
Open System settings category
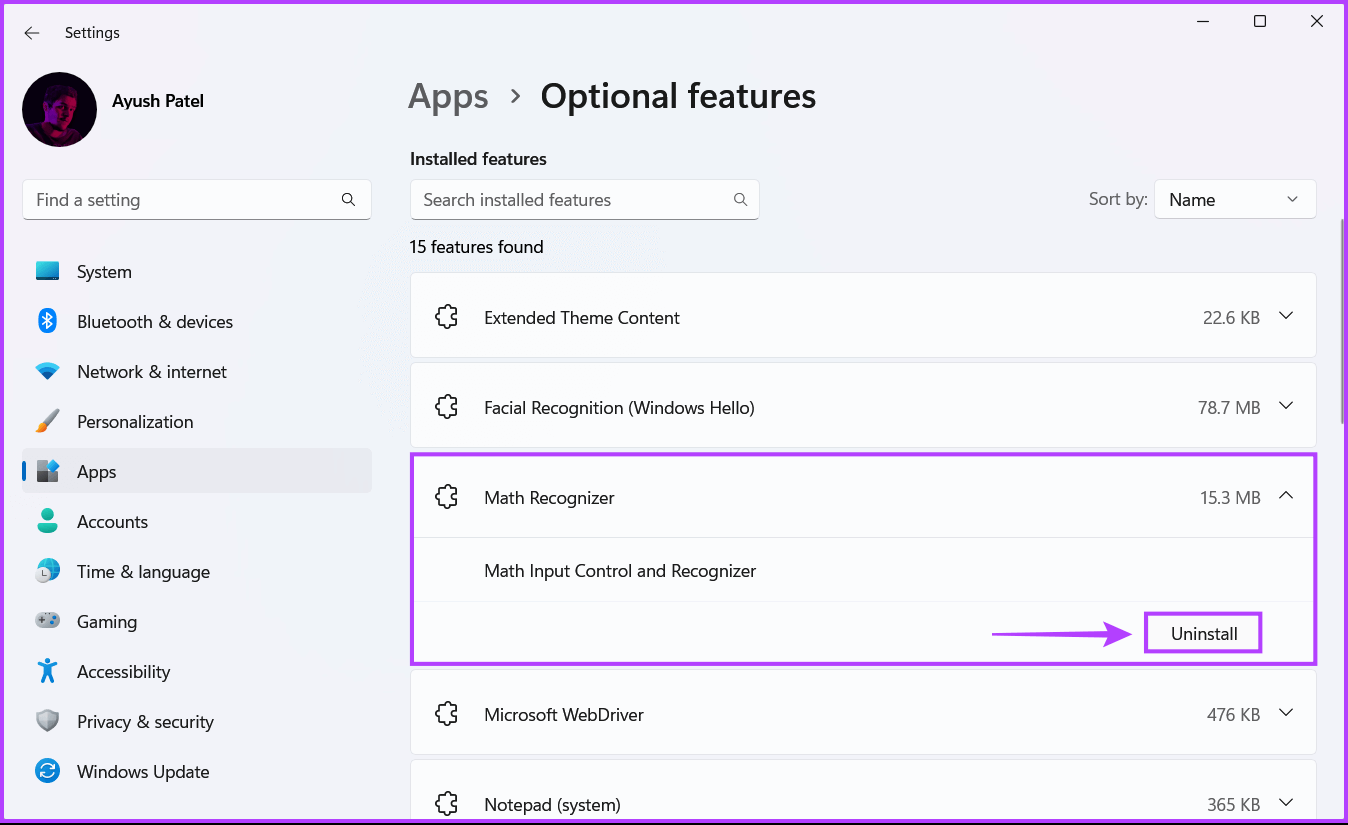click(x=197, y=272)
